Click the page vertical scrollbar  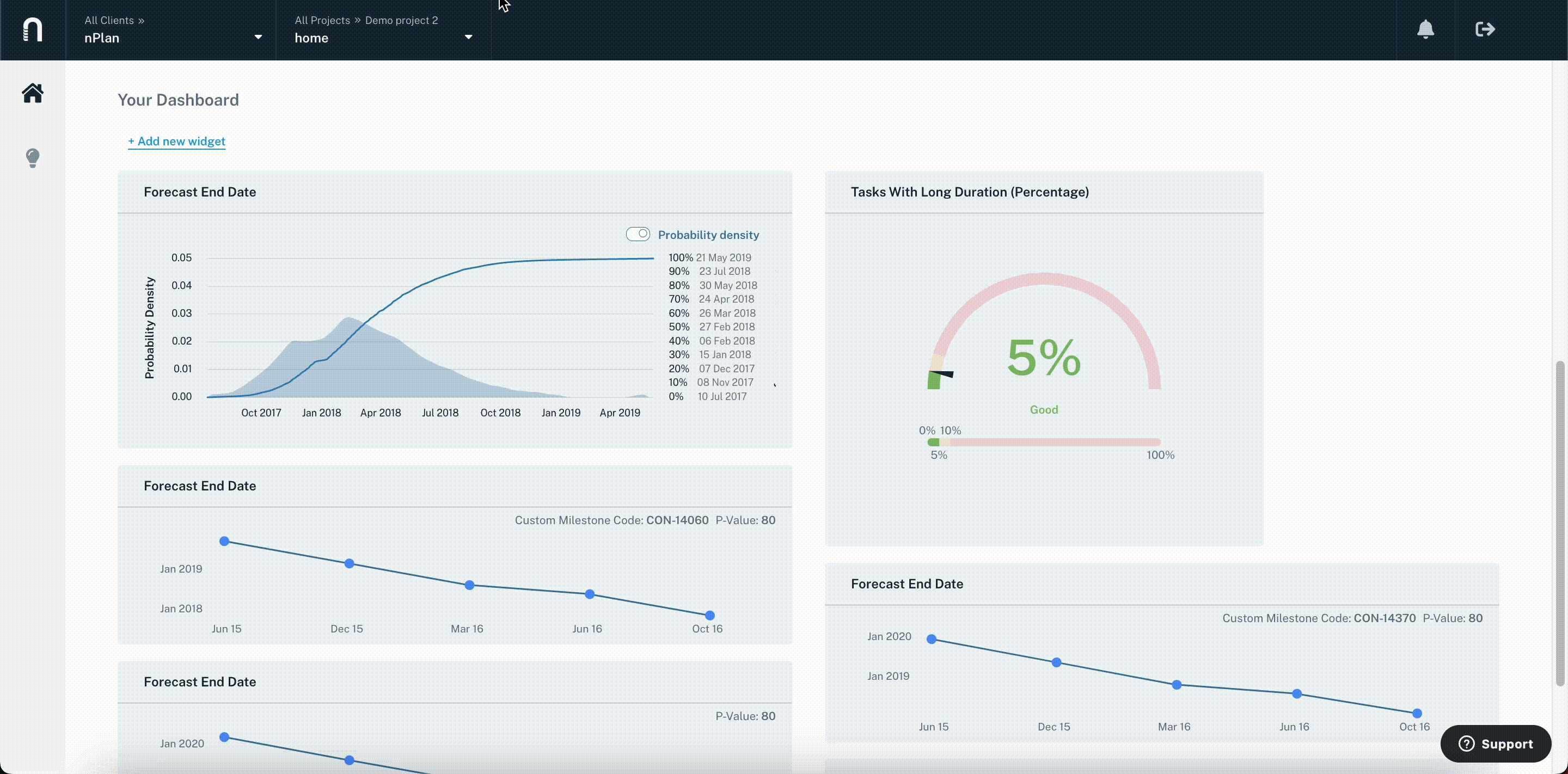coord(1559,523)
